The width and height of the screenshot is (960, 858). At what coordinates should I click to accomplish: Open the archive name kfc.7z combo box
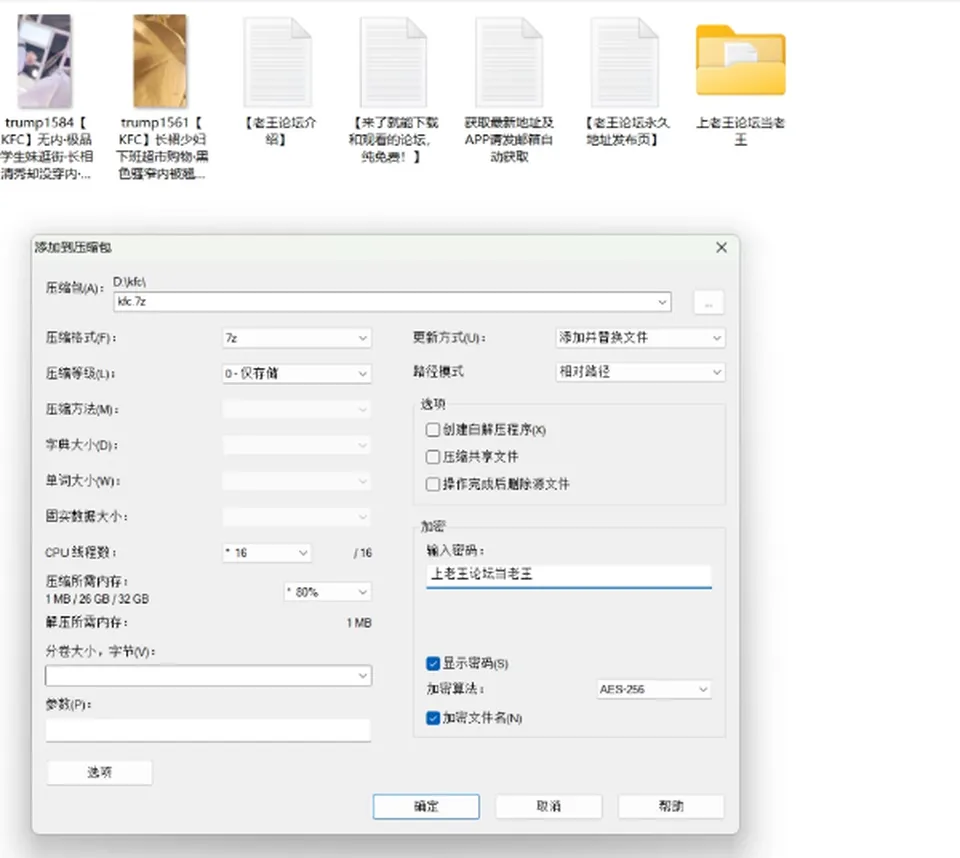click(392, 302)
